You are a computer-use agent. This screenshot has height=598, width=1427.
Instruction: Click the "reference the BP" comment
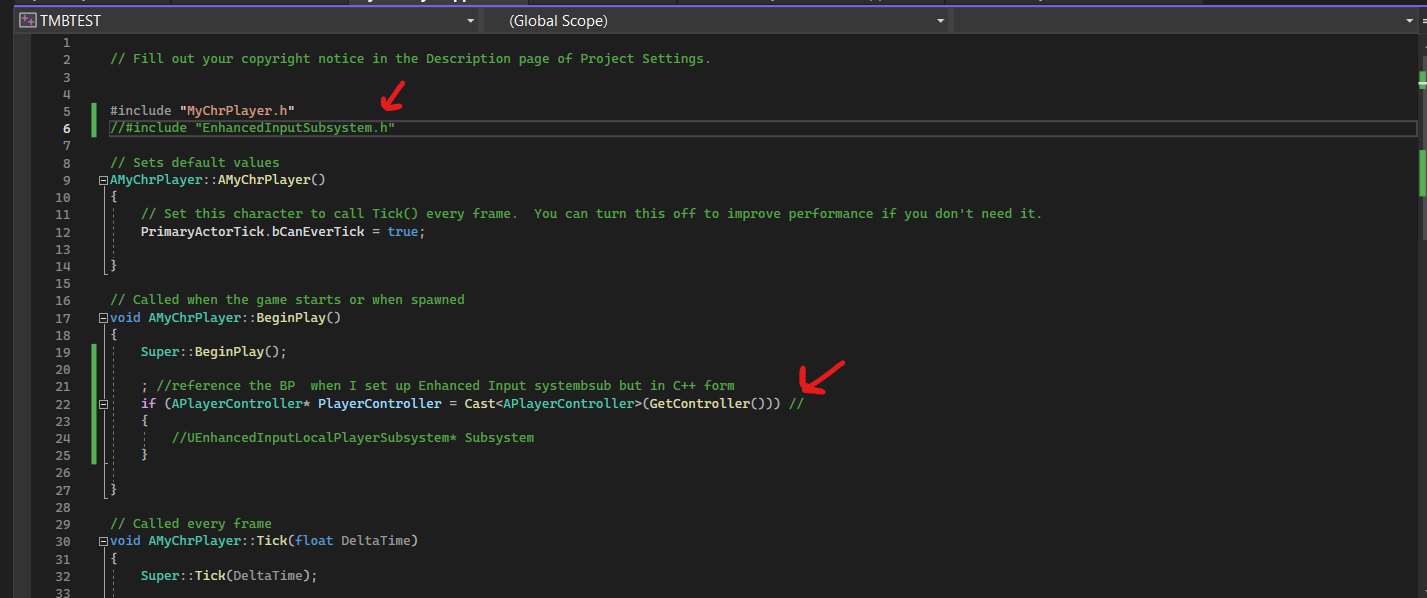coord(446,386)
